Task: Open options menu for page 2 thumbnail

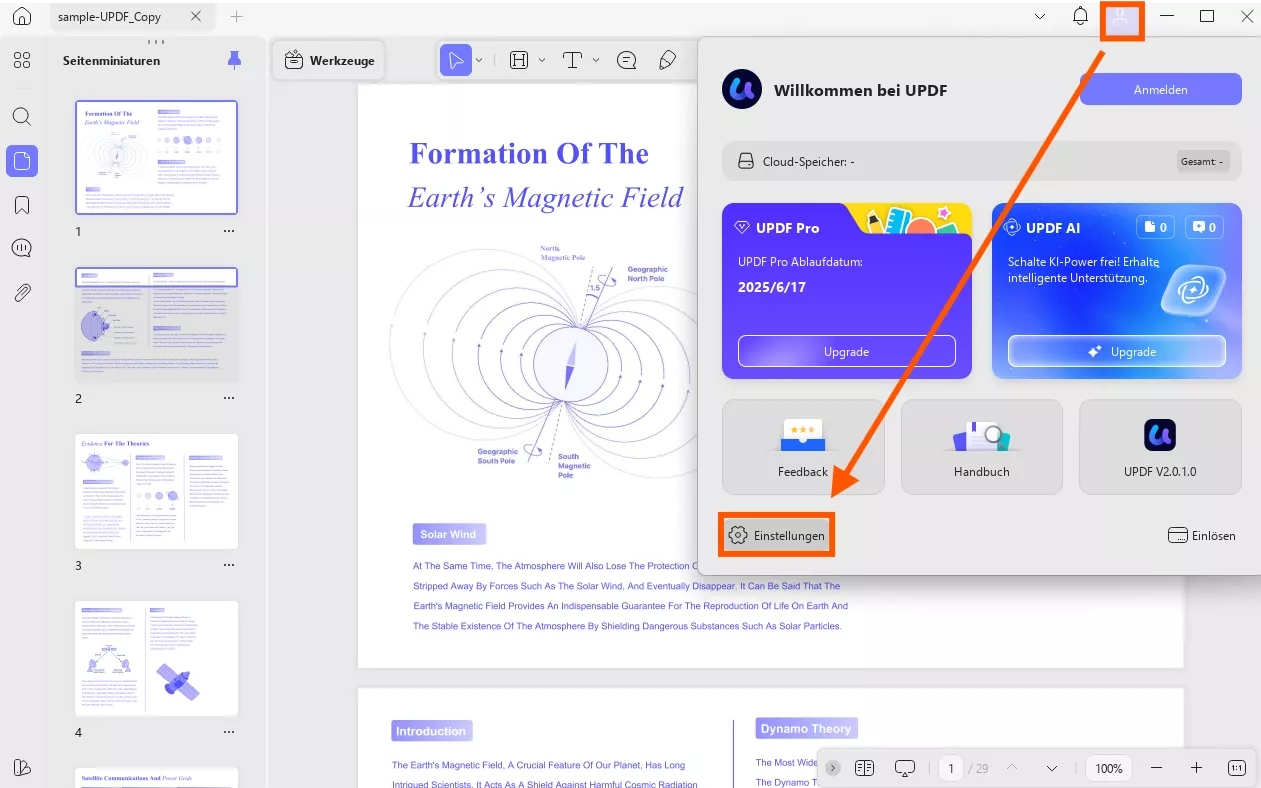Action: point(229,398)
